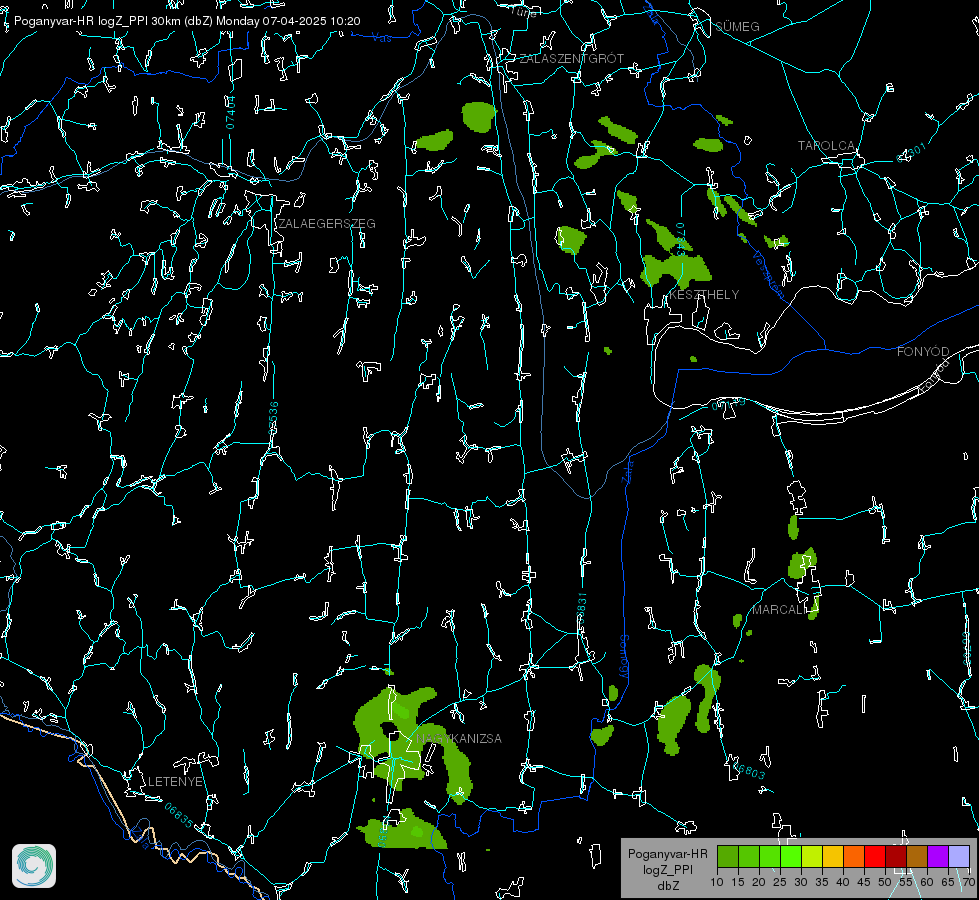Click the FONYÓD town label

click(923, 352)
